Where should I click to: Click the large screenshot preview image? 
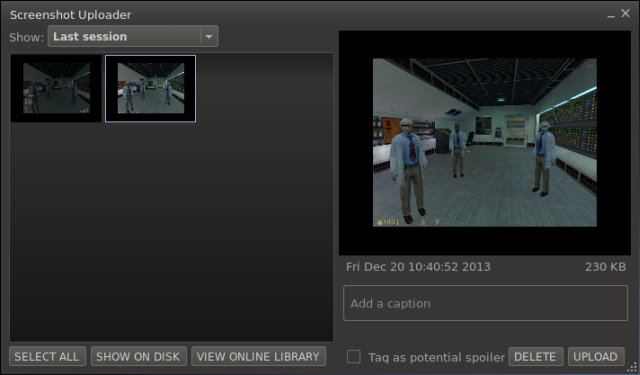484,142
